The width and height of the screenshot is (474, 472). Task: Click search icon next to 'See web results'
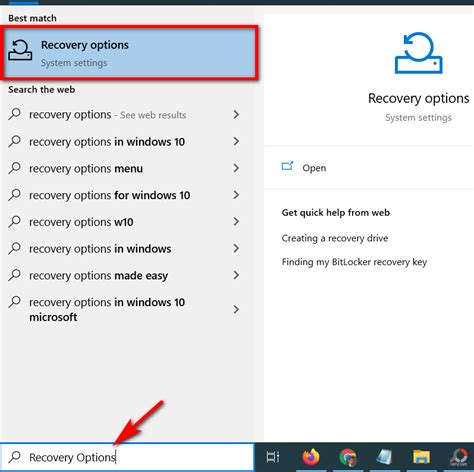pos(14,114)
